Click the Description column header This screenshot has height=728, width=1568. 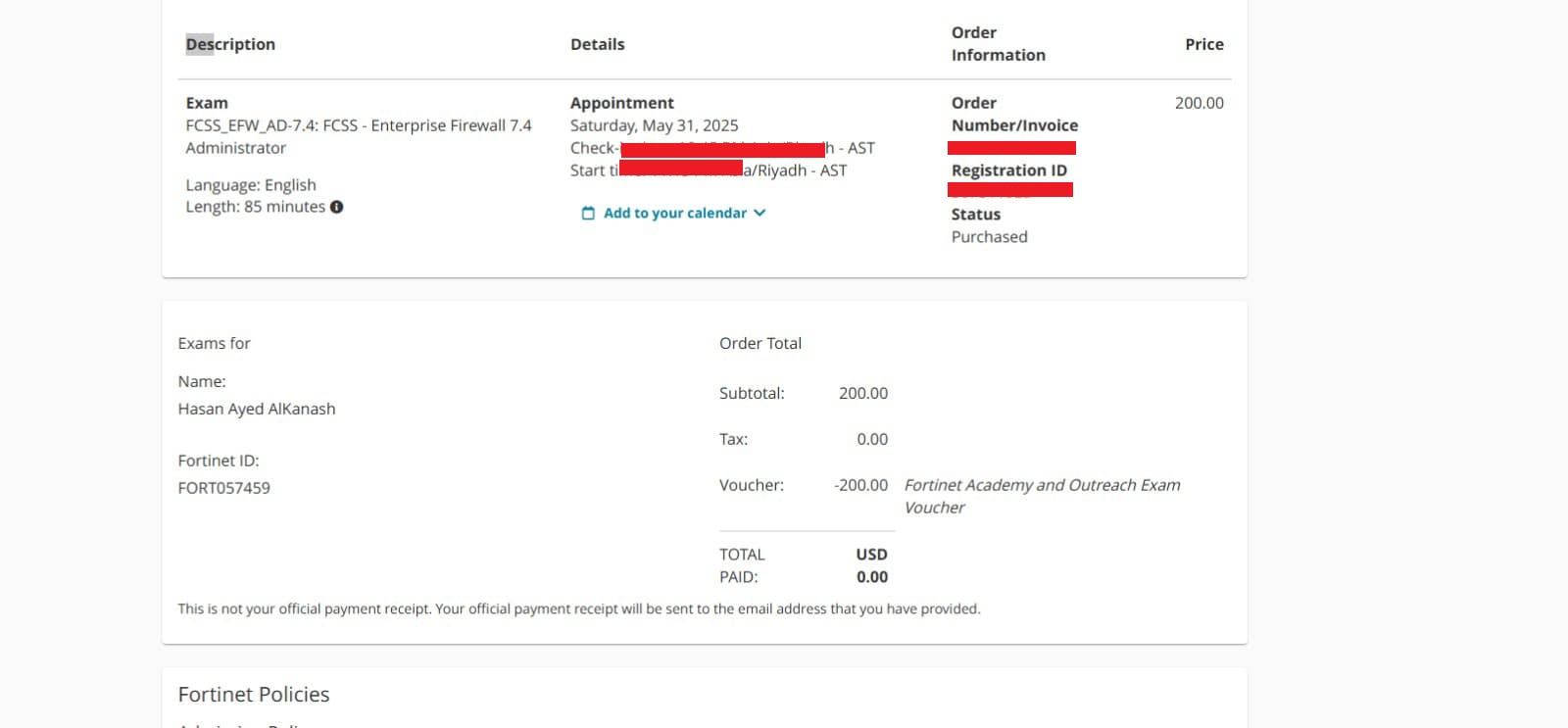click(x=230, y=44)
